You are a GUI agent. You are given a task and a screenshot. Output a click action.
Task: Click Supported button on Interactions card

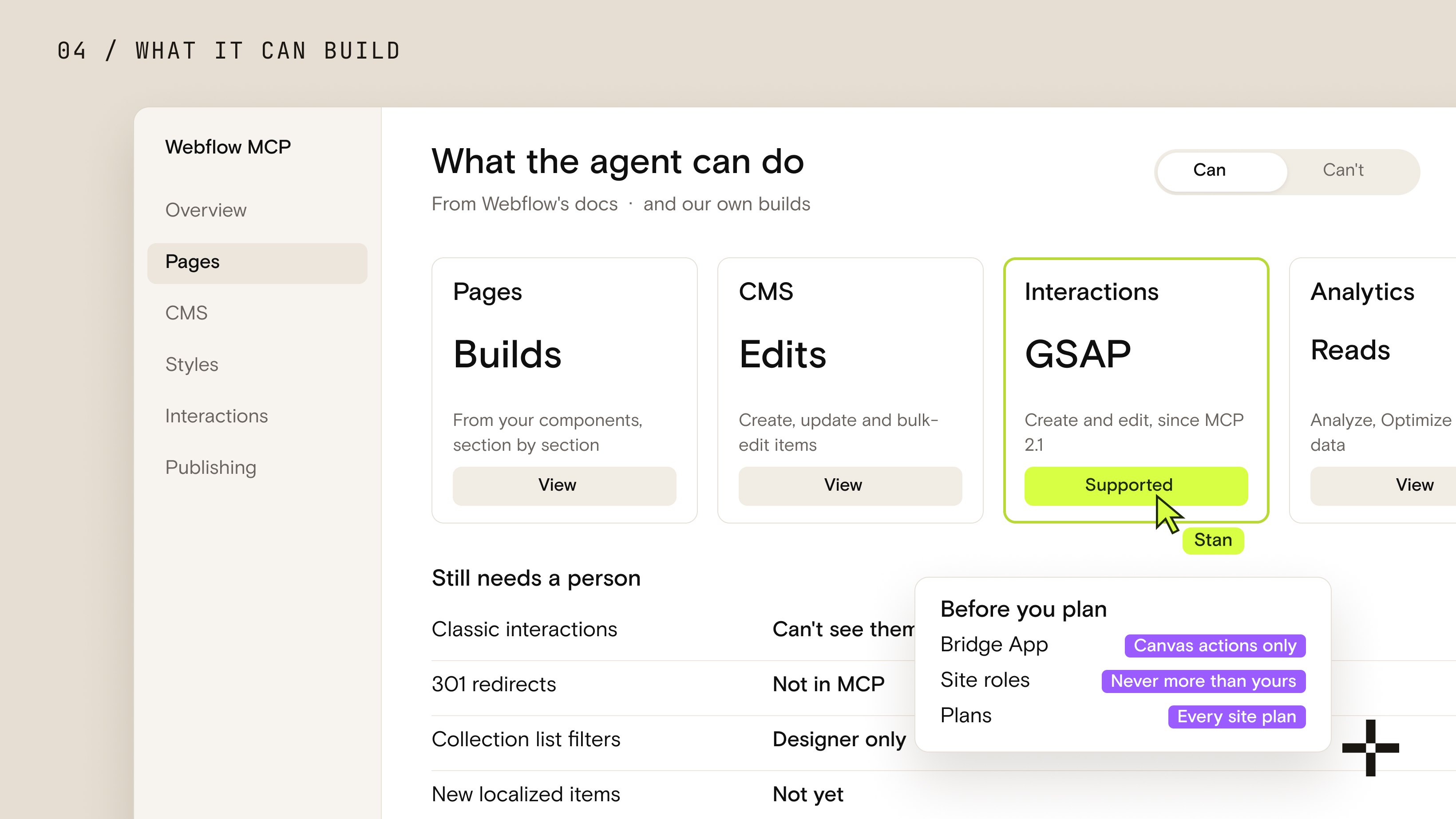1136,485
